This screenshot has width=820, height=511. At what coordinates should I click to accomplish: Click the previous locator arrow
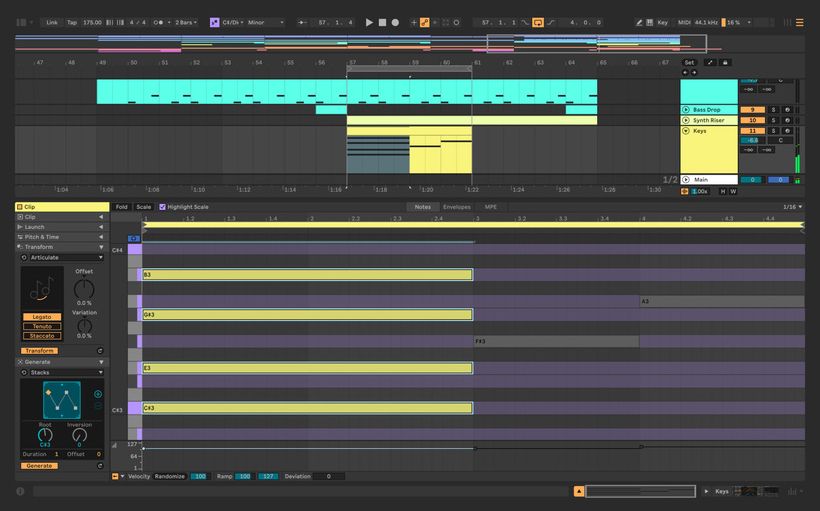(x=685, y=72)
